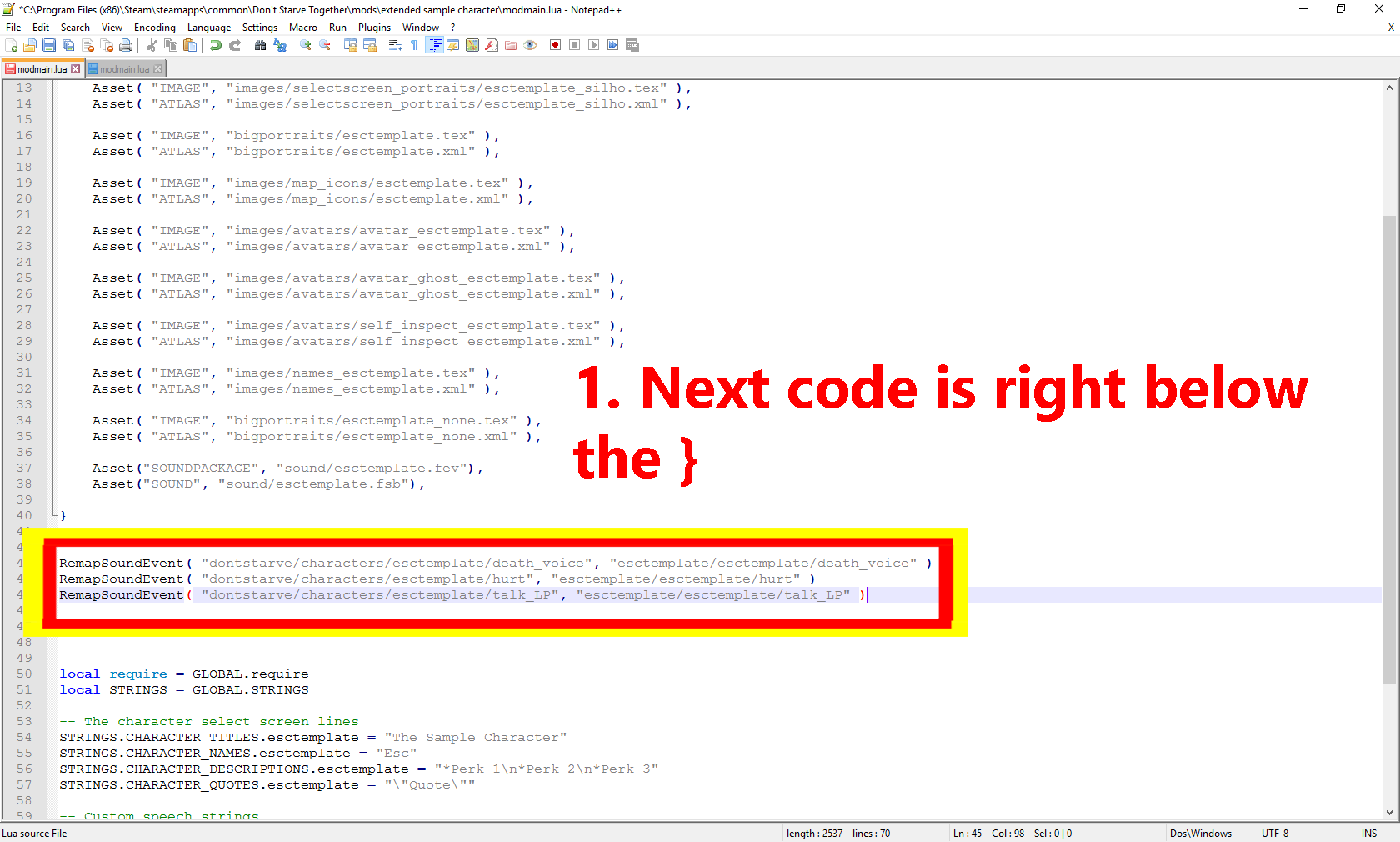
Task: Toggle show all characters (pilcrow)
Action: pos(415,45)
